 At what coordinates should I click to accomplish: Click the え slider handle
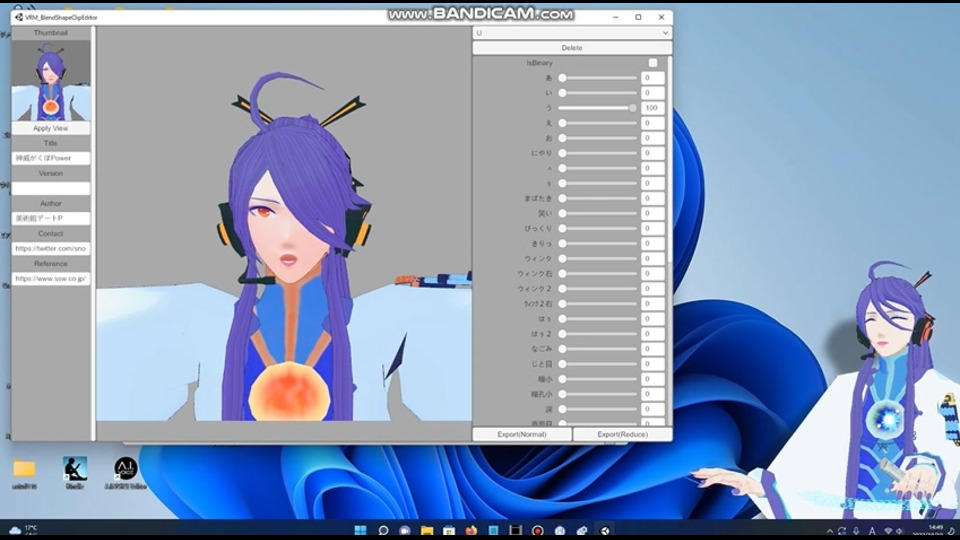562,123
